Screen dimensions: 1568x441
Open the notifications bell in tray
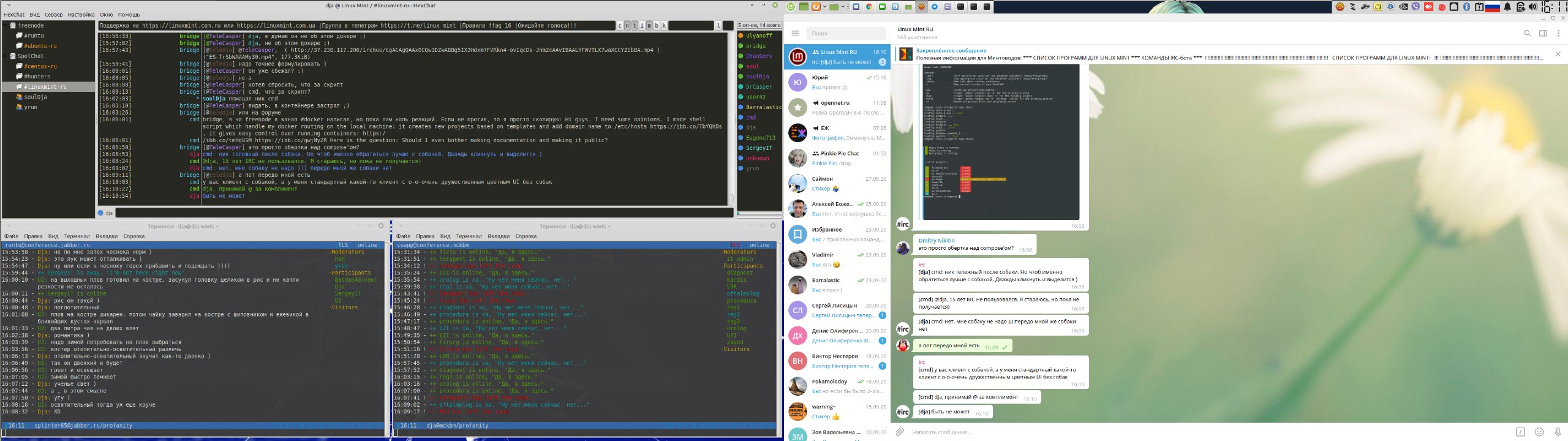(1507, 7)
